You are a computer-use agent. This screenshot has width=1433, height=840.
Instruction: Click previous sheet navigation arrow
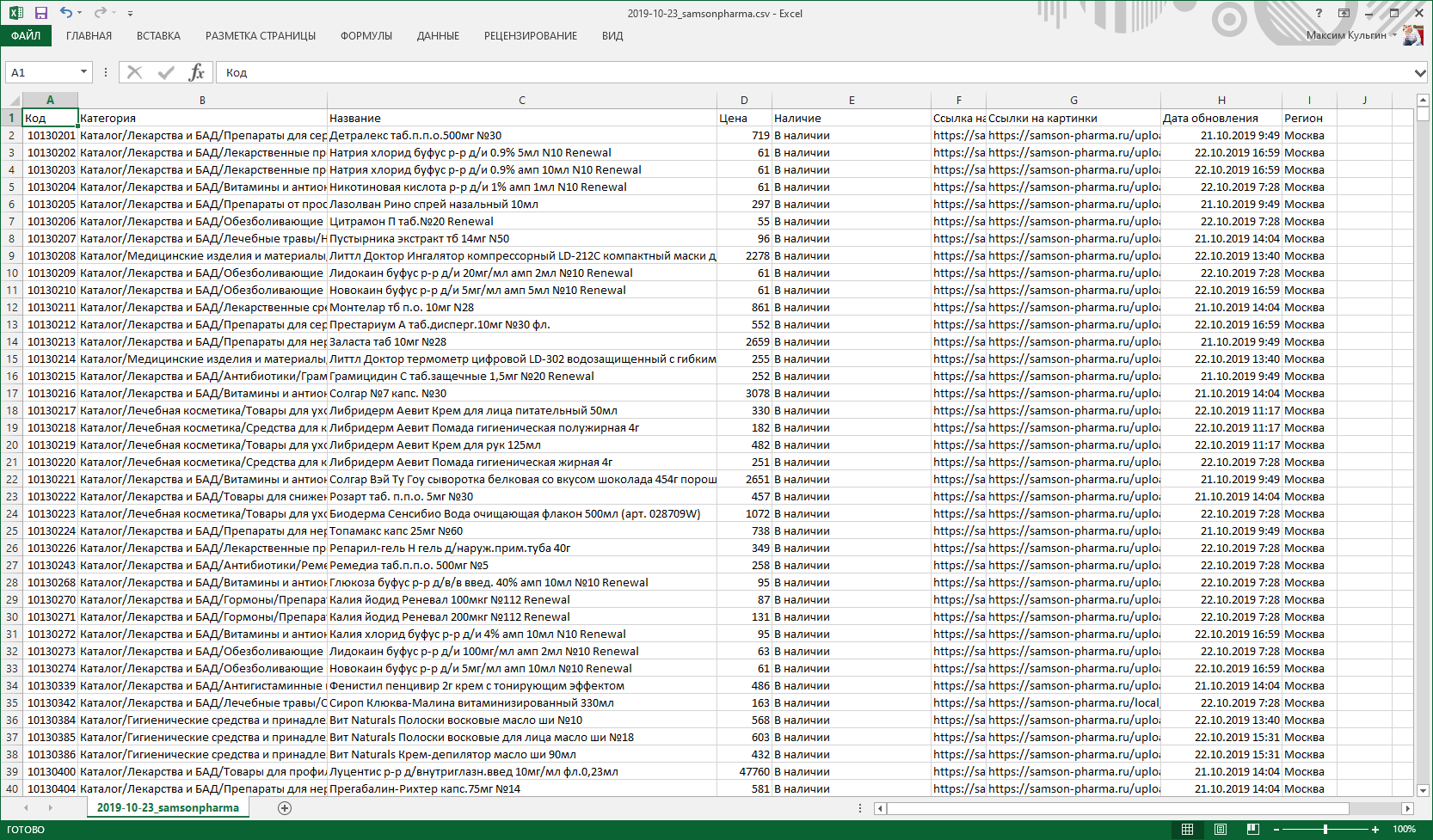(x=26, y=807)
